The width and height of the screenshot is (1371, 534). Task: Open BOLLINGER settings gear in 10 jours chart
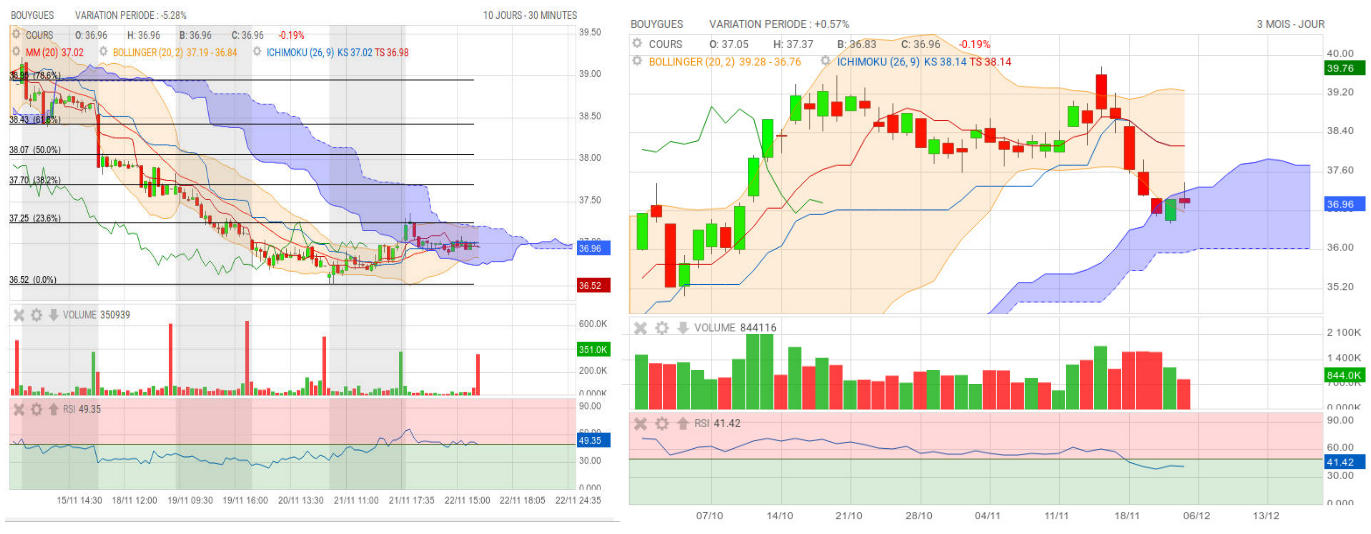(x=103, y=50)
